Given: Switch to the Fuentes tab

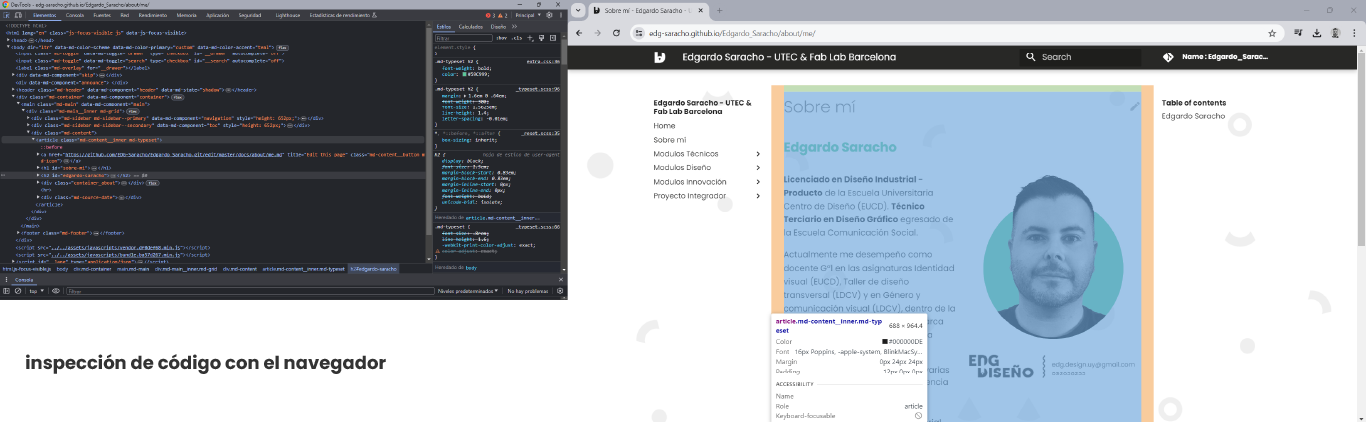Looking at the screenshot, I should [x=102, y=15].
